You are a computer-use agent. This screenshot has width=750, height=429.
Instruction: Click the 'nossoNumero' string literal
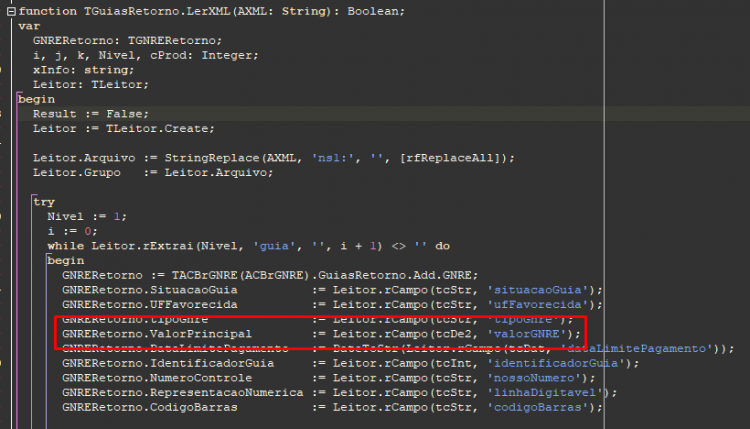tap(534, 378)
